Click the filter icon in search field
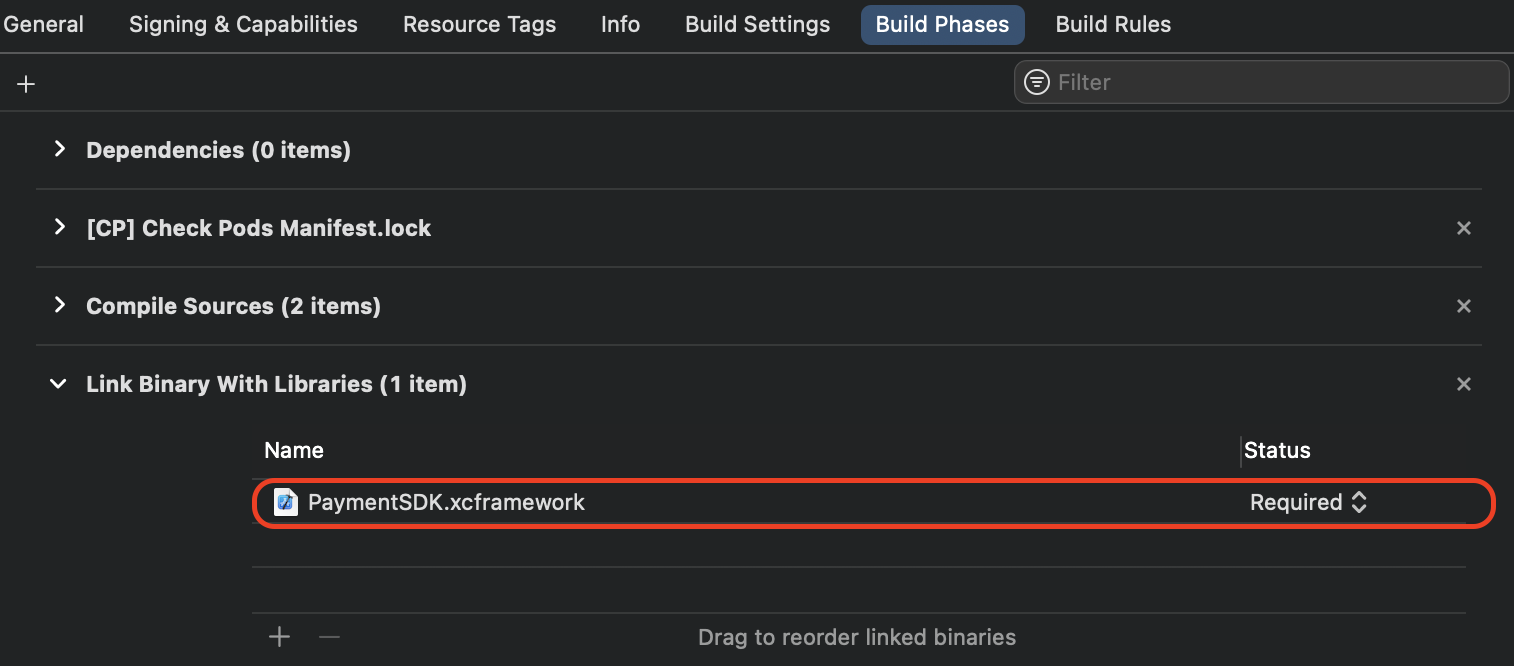Viewport: 1514px width, 666px height. (1037, 82)
